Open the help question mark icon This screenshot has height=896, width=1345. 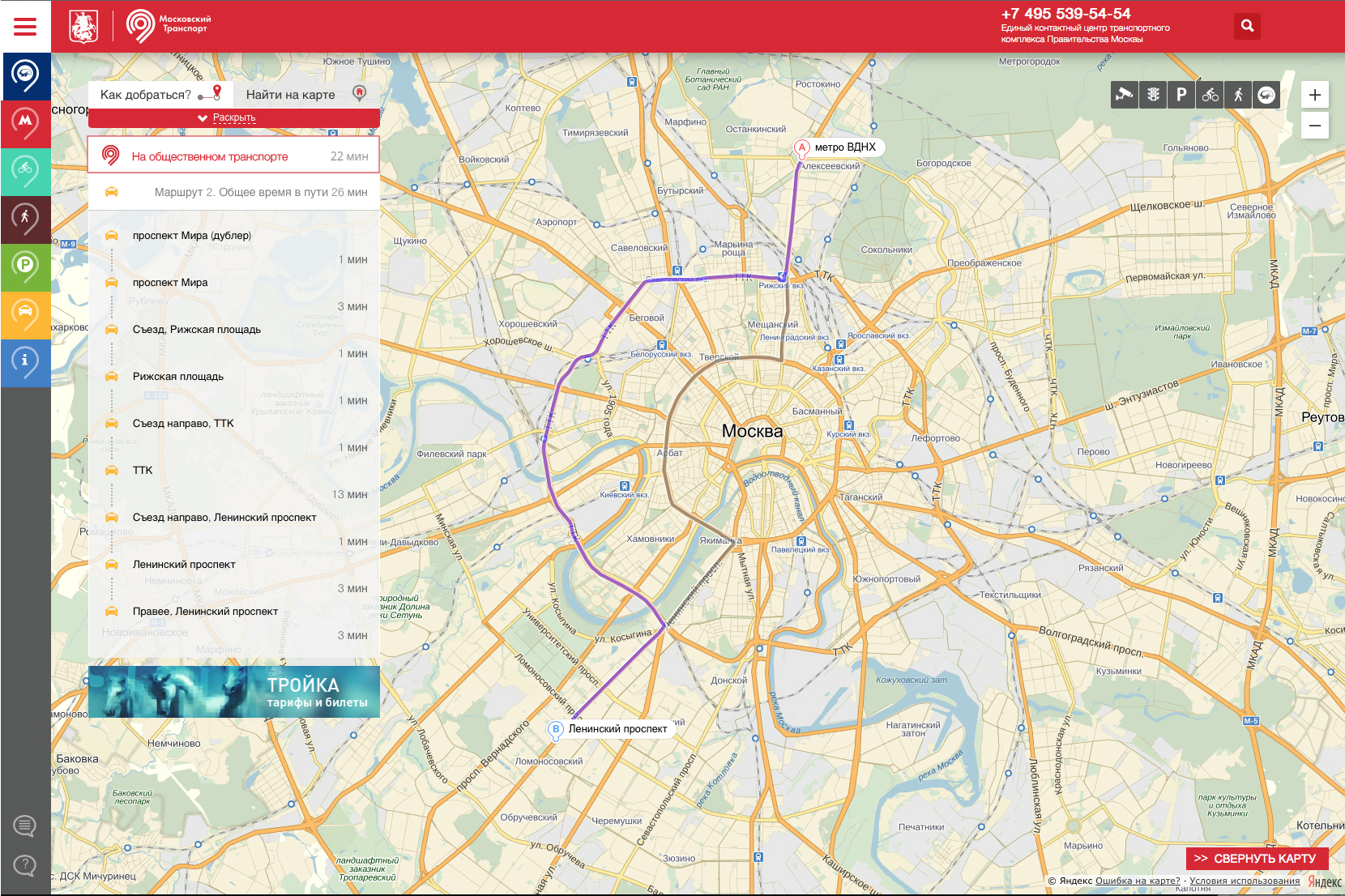coord(25,865)
